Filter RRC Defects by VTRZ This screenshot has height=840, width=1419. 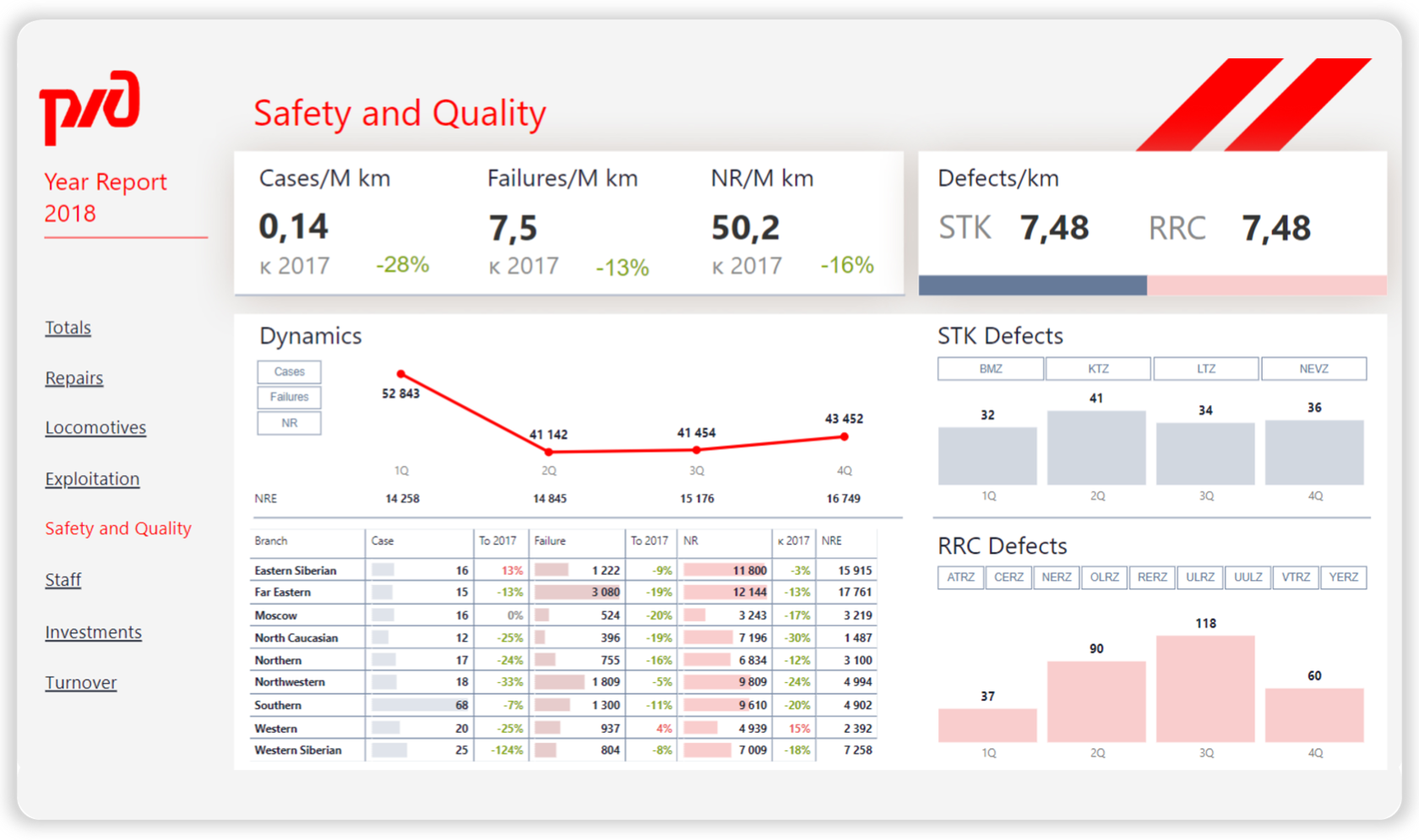[1295, 577]
